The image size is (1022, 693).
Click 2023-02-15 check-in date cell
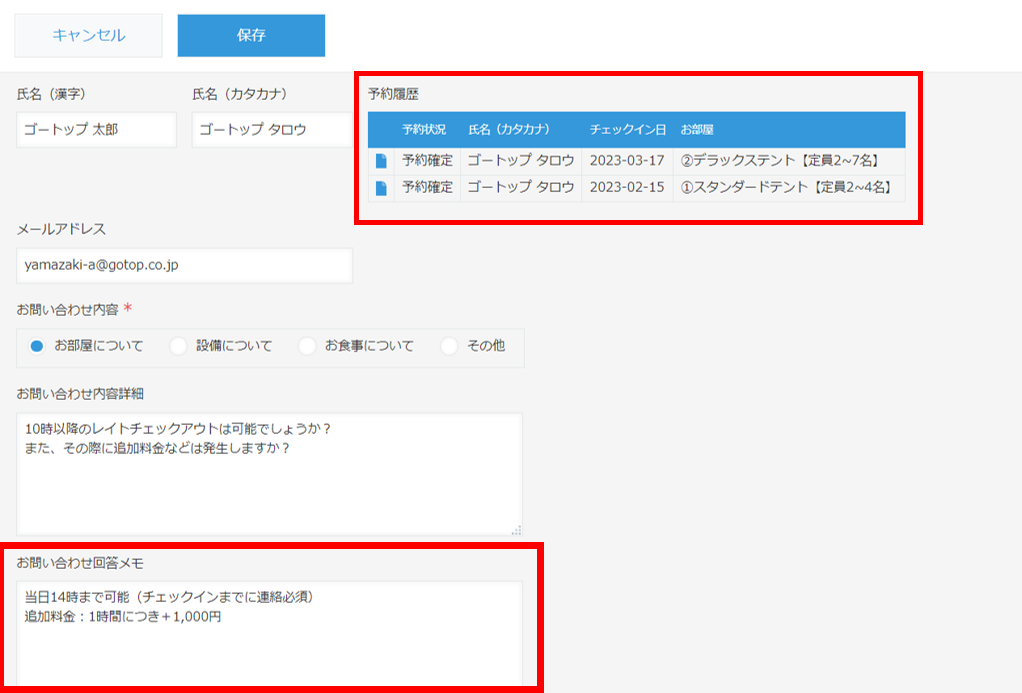tap(627, 188)
